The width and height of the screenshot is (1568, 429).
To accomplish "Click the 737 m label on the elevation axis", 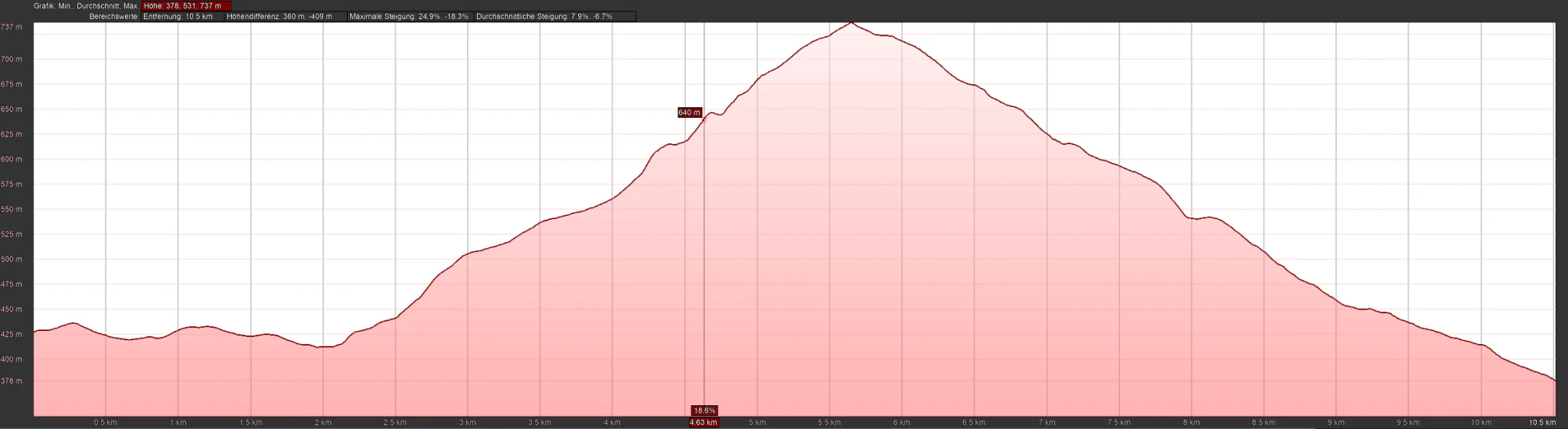I will pyautogui.click(x=11, y=27).
